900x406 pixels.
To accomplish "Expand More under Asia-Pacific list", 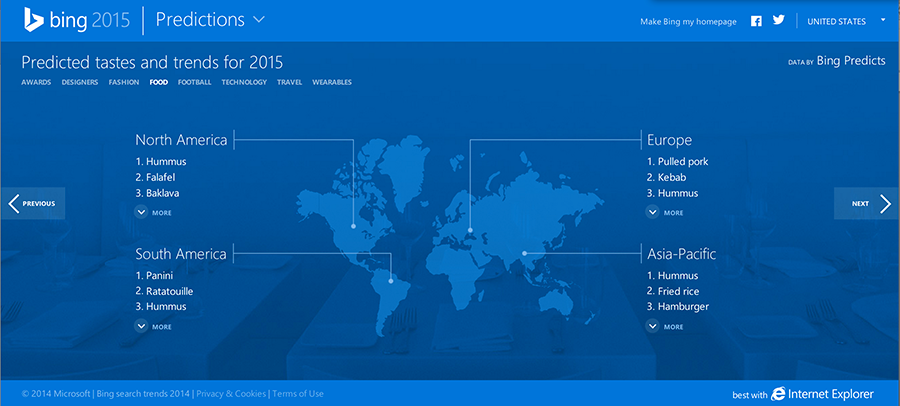I will click(665, 326).
